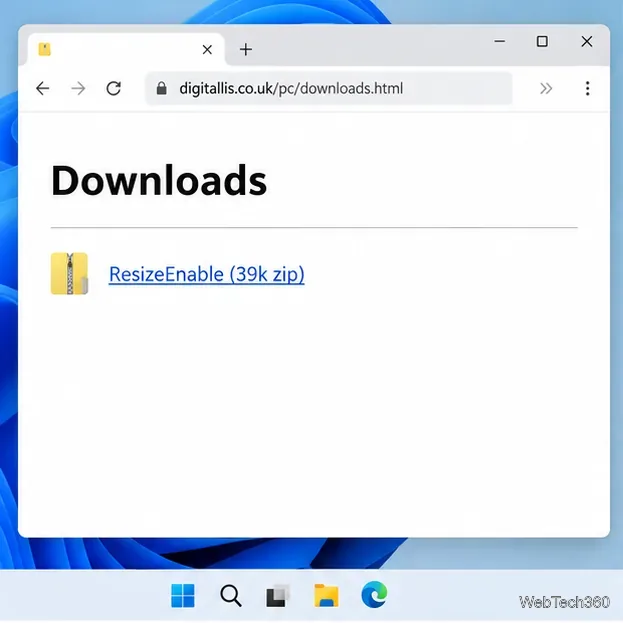Screen dimensions: 623x623
Task: Click the zipped folder icon beside ResizeEnable
Action: (69, 273)
